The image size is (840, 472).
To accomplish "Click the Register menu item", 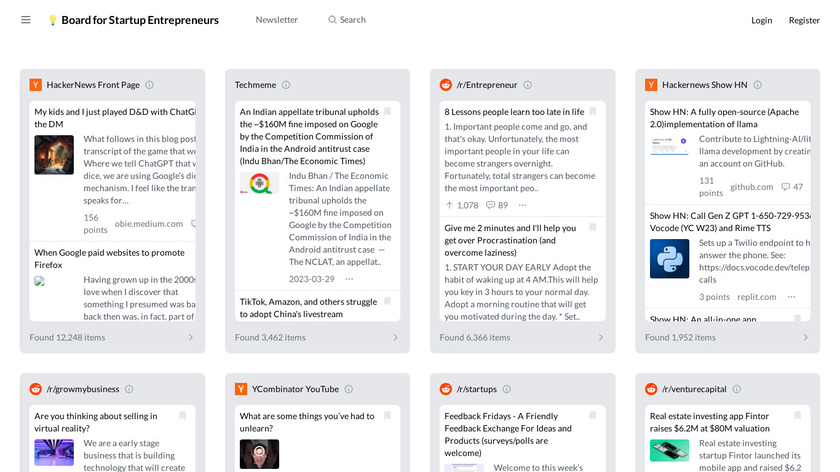I will point(804,20).
